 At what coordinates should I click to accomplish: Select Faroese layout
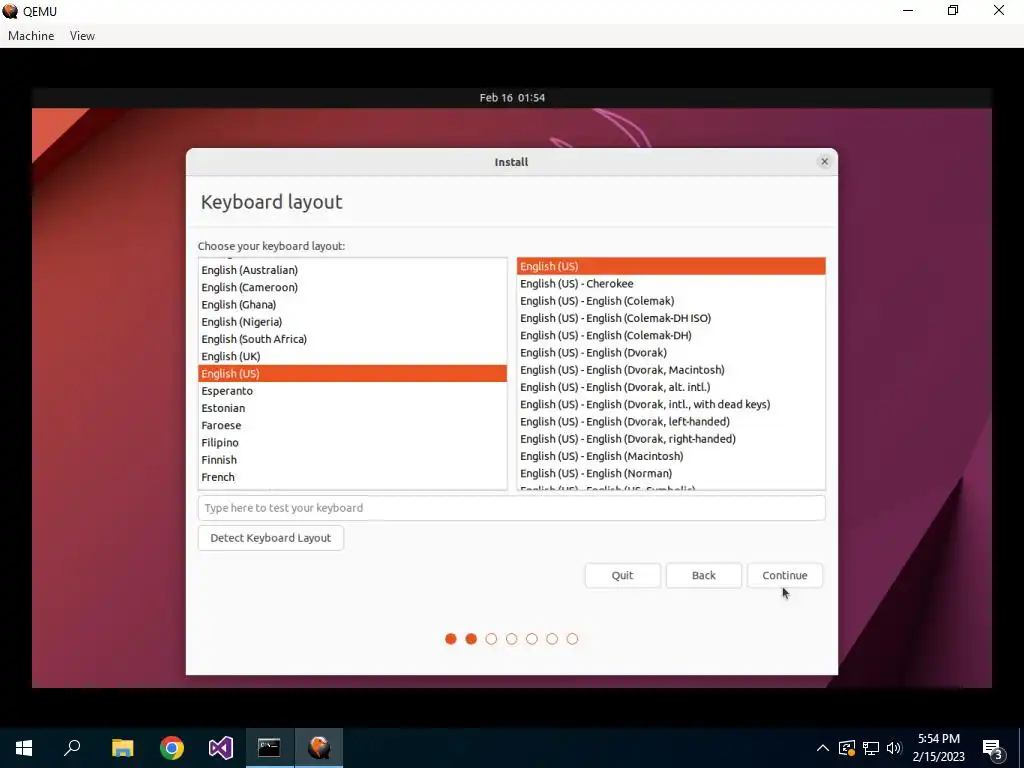353,425
